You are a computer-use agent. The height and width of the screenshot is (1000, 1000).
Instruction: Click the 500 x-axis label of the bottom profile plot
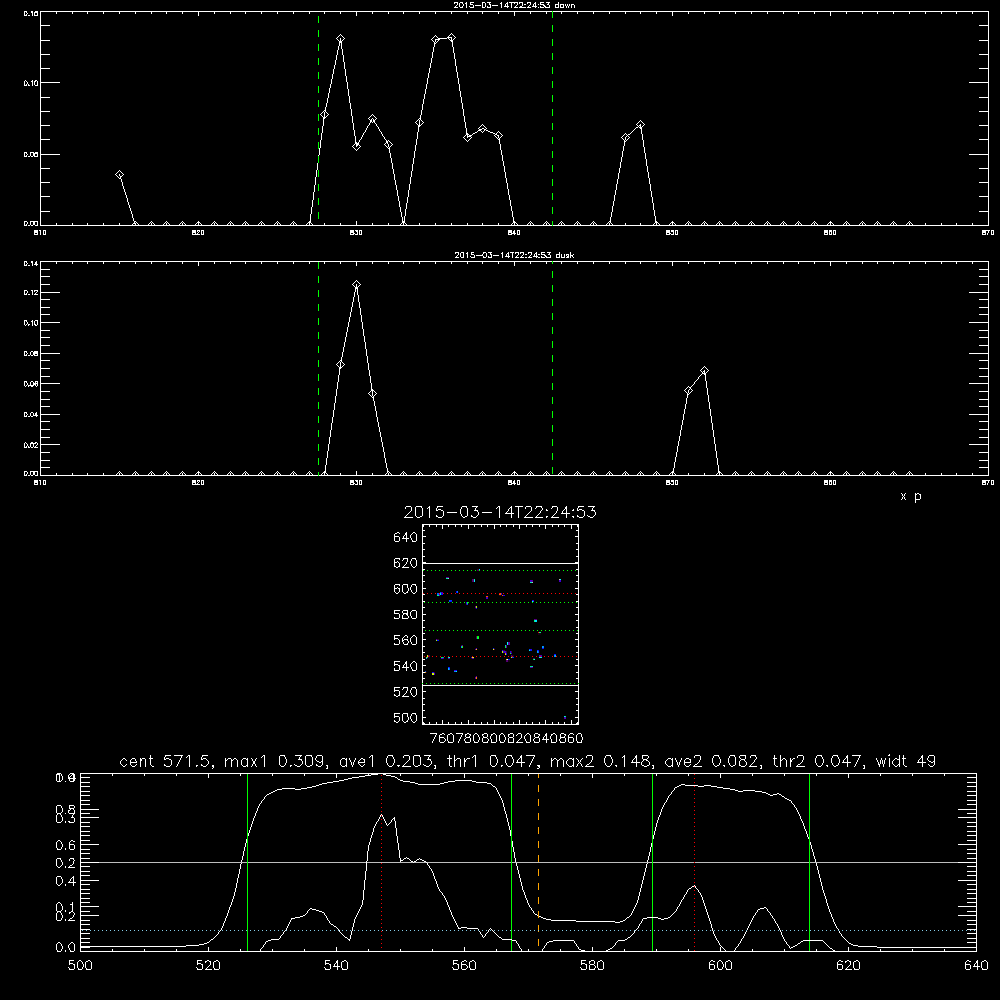(x=80, y=966)
